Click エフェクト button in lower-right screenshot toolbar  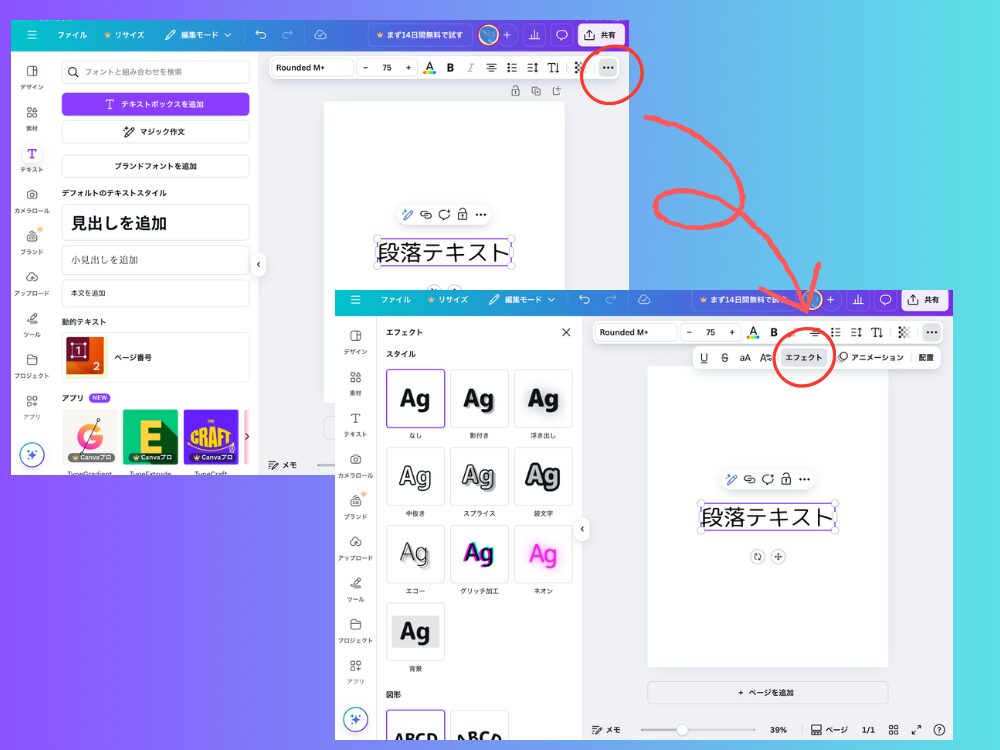click(x=804, y=358)
